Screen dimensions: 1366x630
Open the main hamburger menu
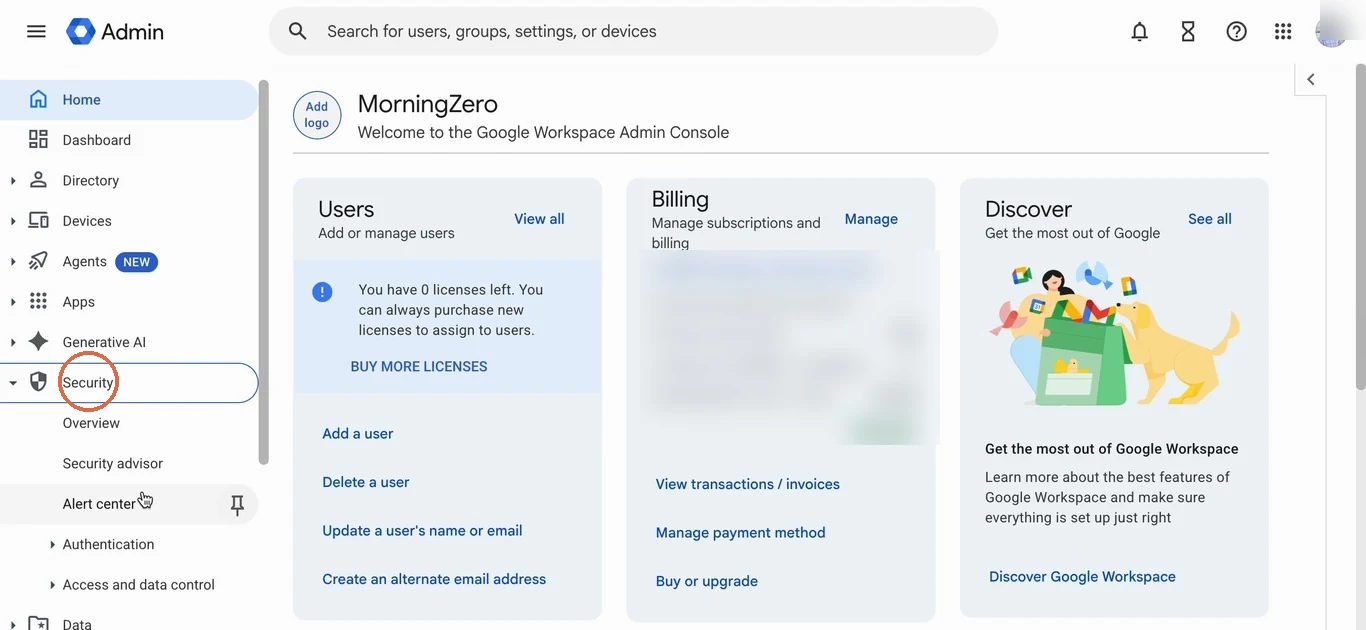pyautogui.click(x=36, y=31)
